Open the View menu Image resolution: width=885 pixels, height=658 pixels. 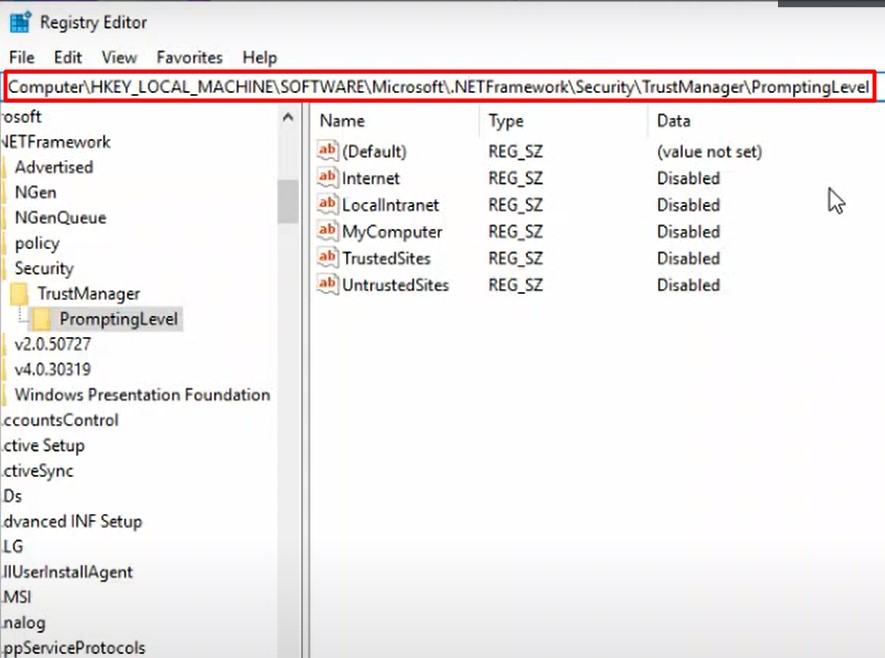tap(119, 58)
